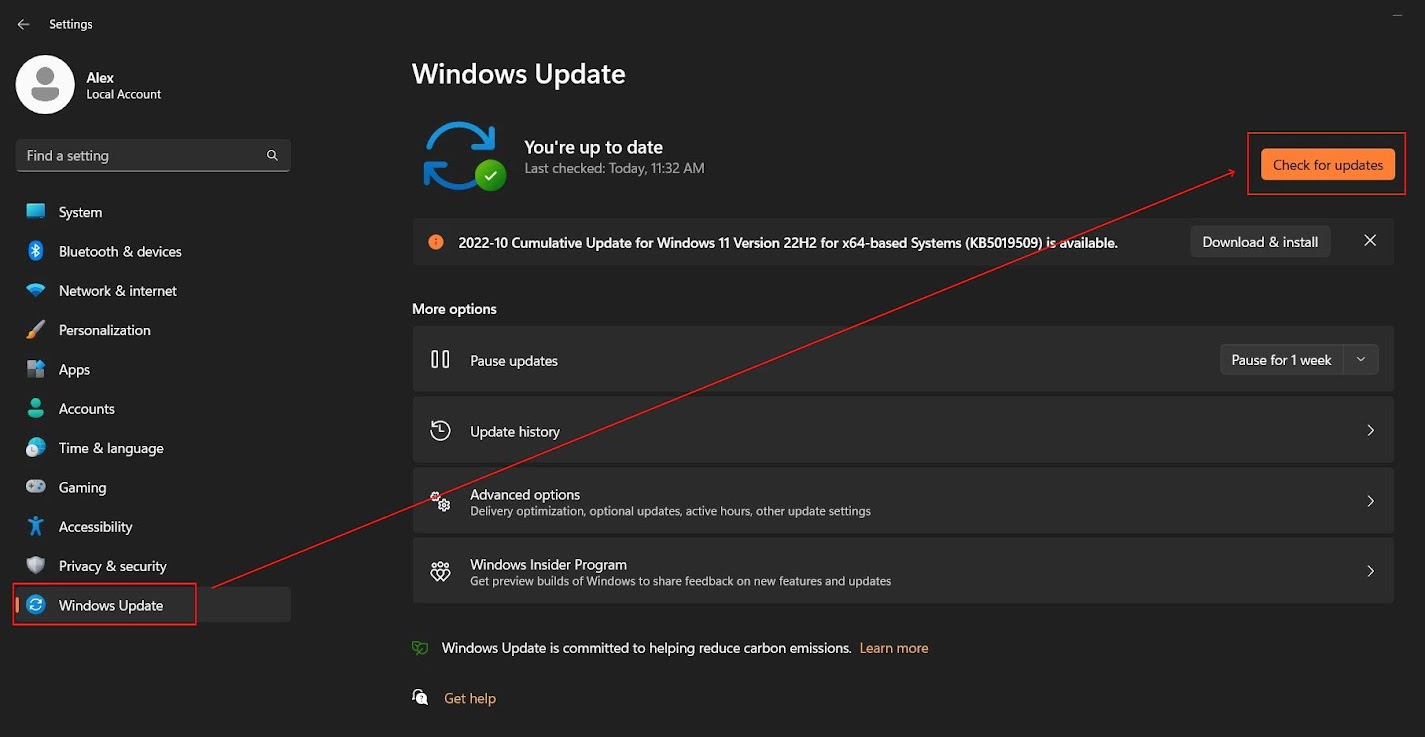Click the 'You're up to date' status text
The height and width of the screenshot is (737, 1425).
pyautogui.click(x=593, y=147)
